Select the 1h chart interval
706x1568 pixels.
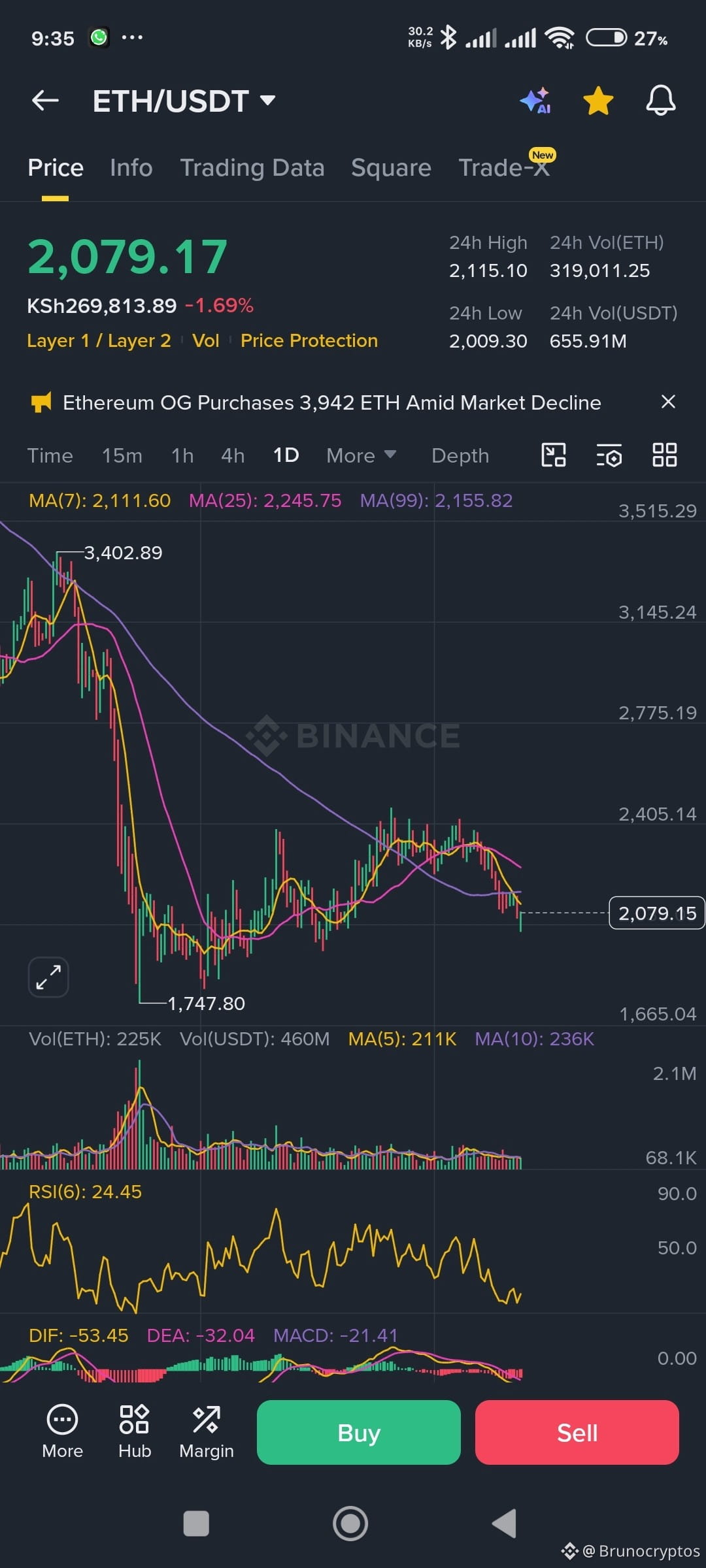(x=182, y=455)
